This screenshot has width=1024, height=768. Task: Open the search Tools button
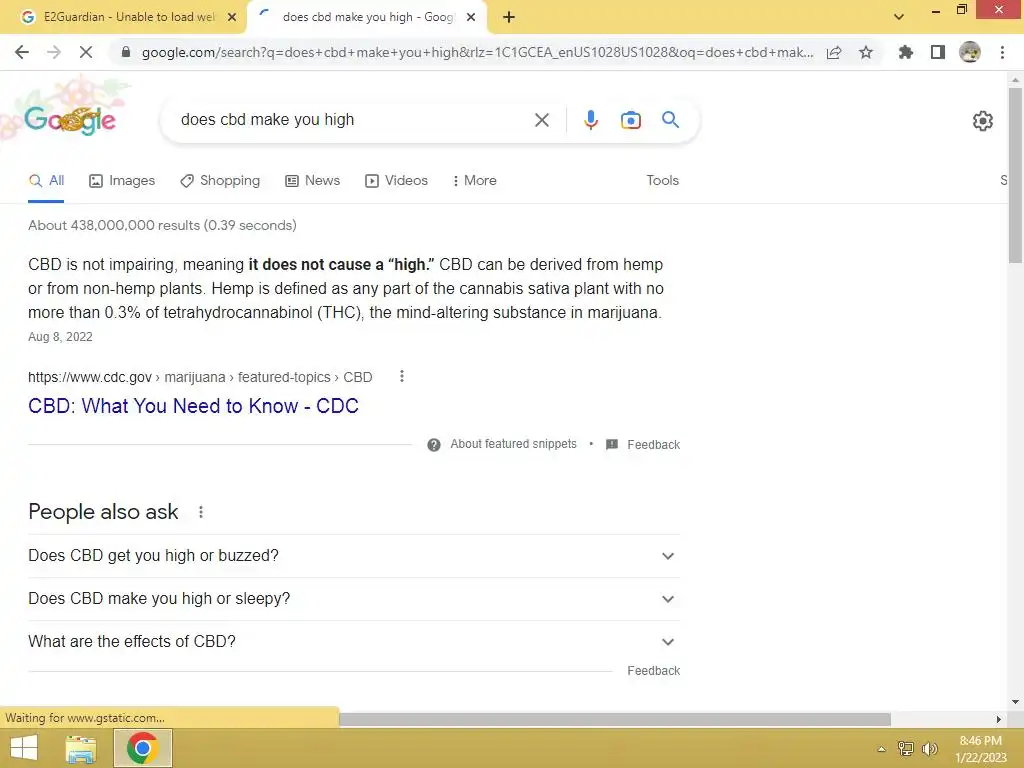[x=662, y=181]
